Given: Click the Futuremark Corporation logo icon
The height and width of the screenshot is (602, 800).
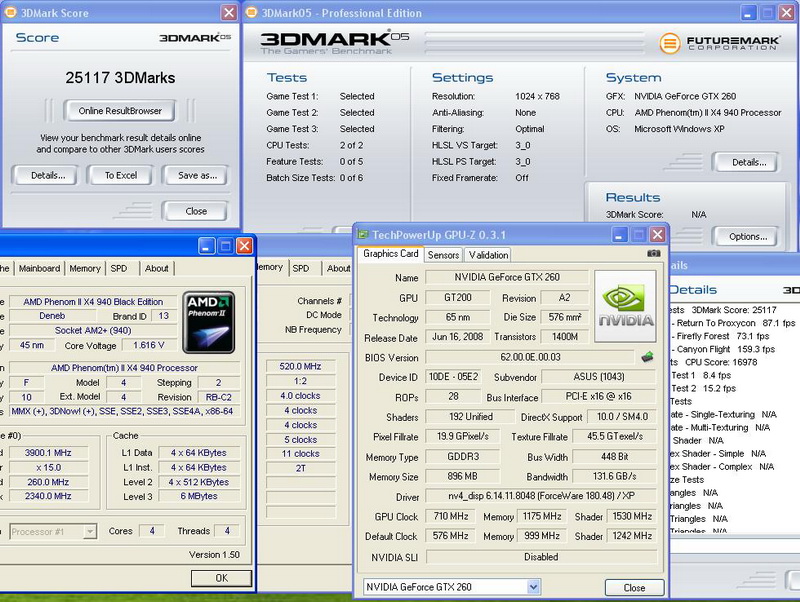Looking at the screenshot, I should (670, 43).
